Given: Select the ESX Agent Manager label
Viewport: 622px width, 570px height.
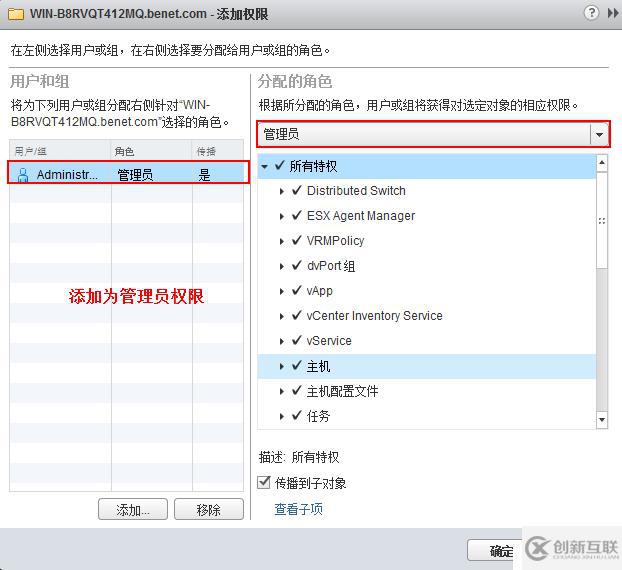Looking at the screenshot, I should [x=361, y=216].
